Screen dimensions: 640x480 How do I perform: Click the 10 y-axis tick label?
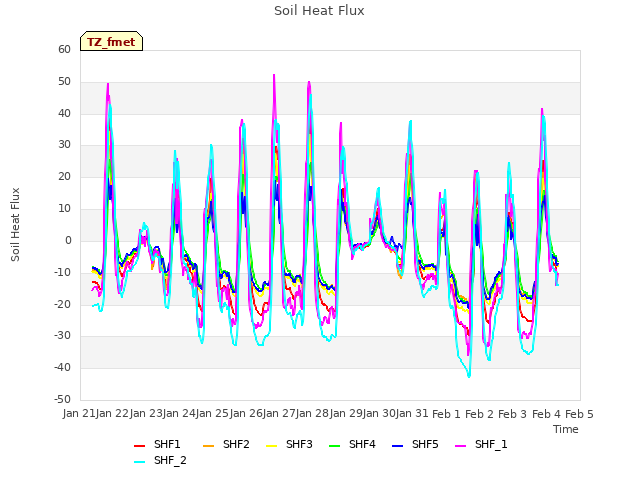click(x=64, y=209)
